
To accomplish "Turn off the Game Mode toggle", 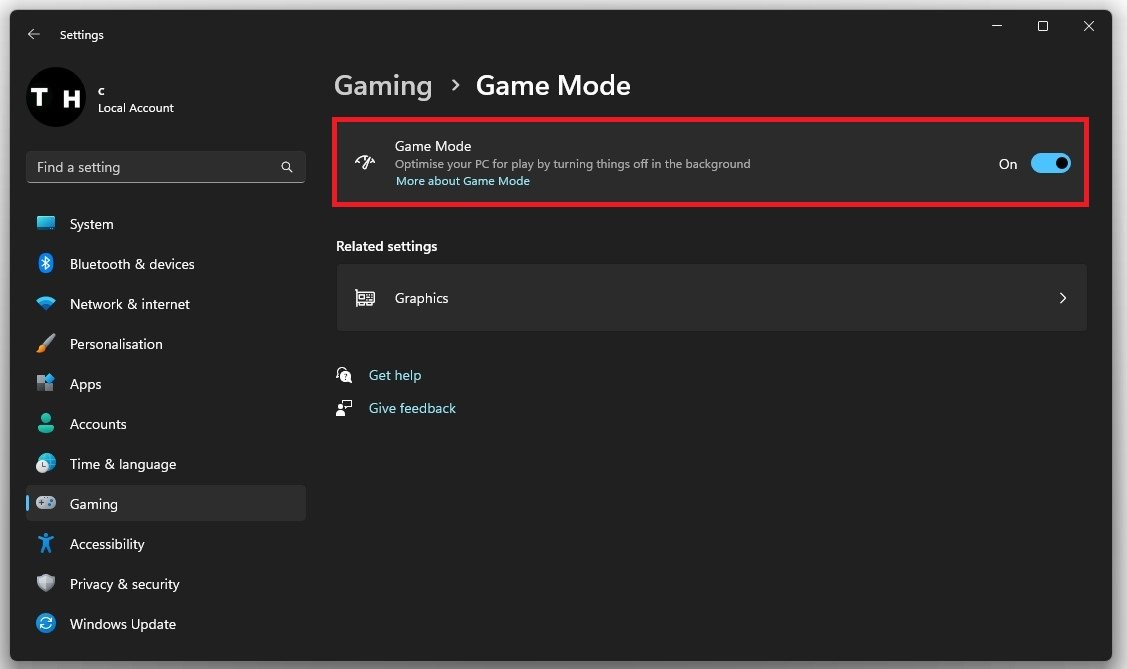I will (x=1050, y=164).
